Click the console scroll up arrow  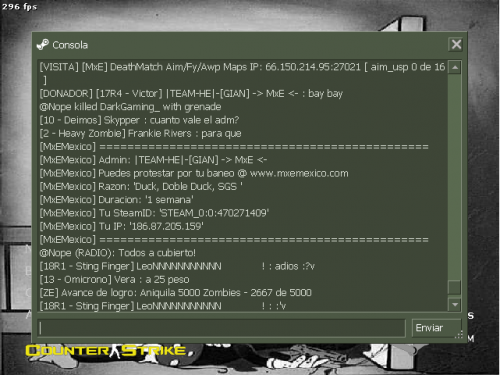point(455,68)
